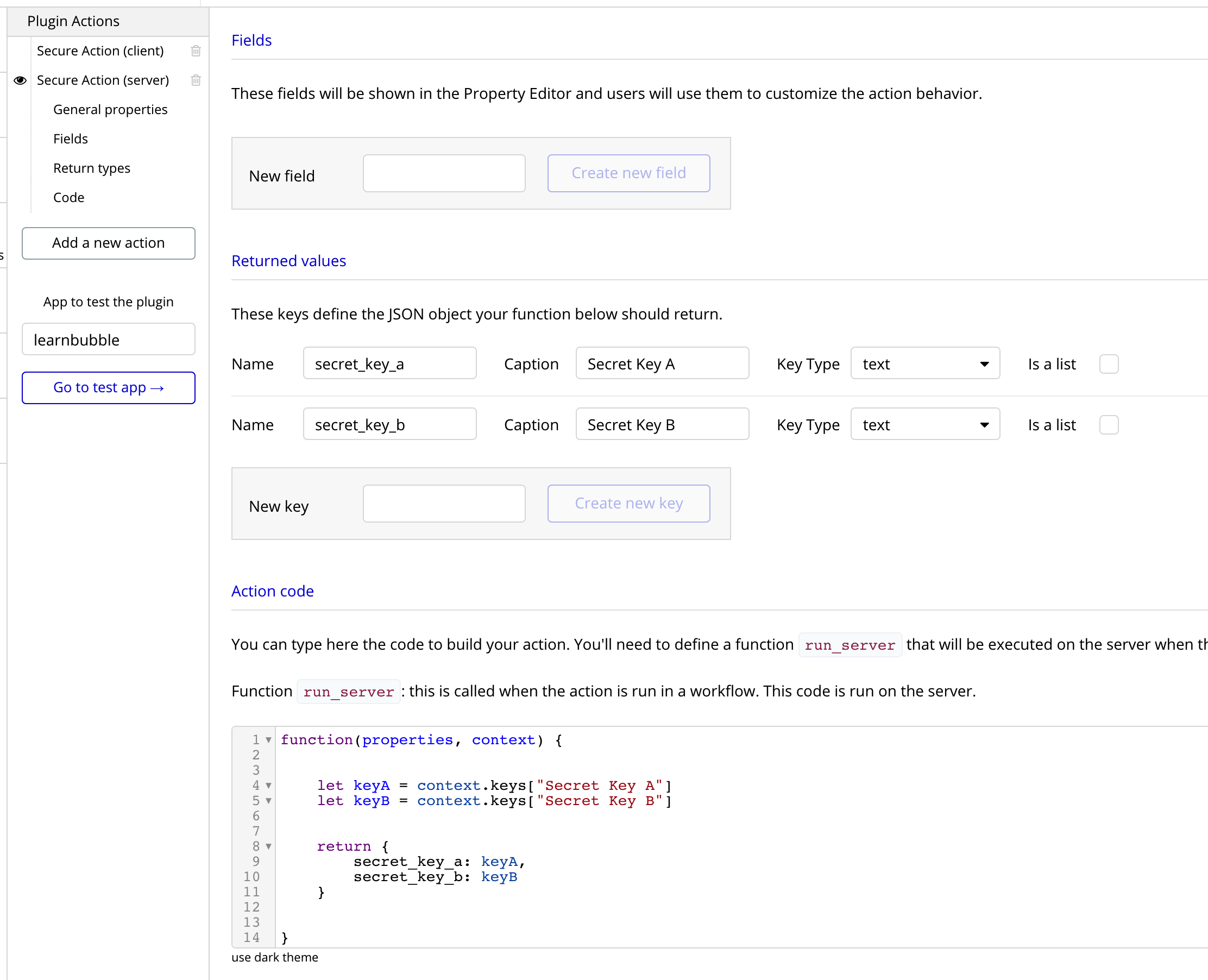Viewport: 1208px width, 980px height.
Task: Enable use dark theme option
Action: coord(274,957)
